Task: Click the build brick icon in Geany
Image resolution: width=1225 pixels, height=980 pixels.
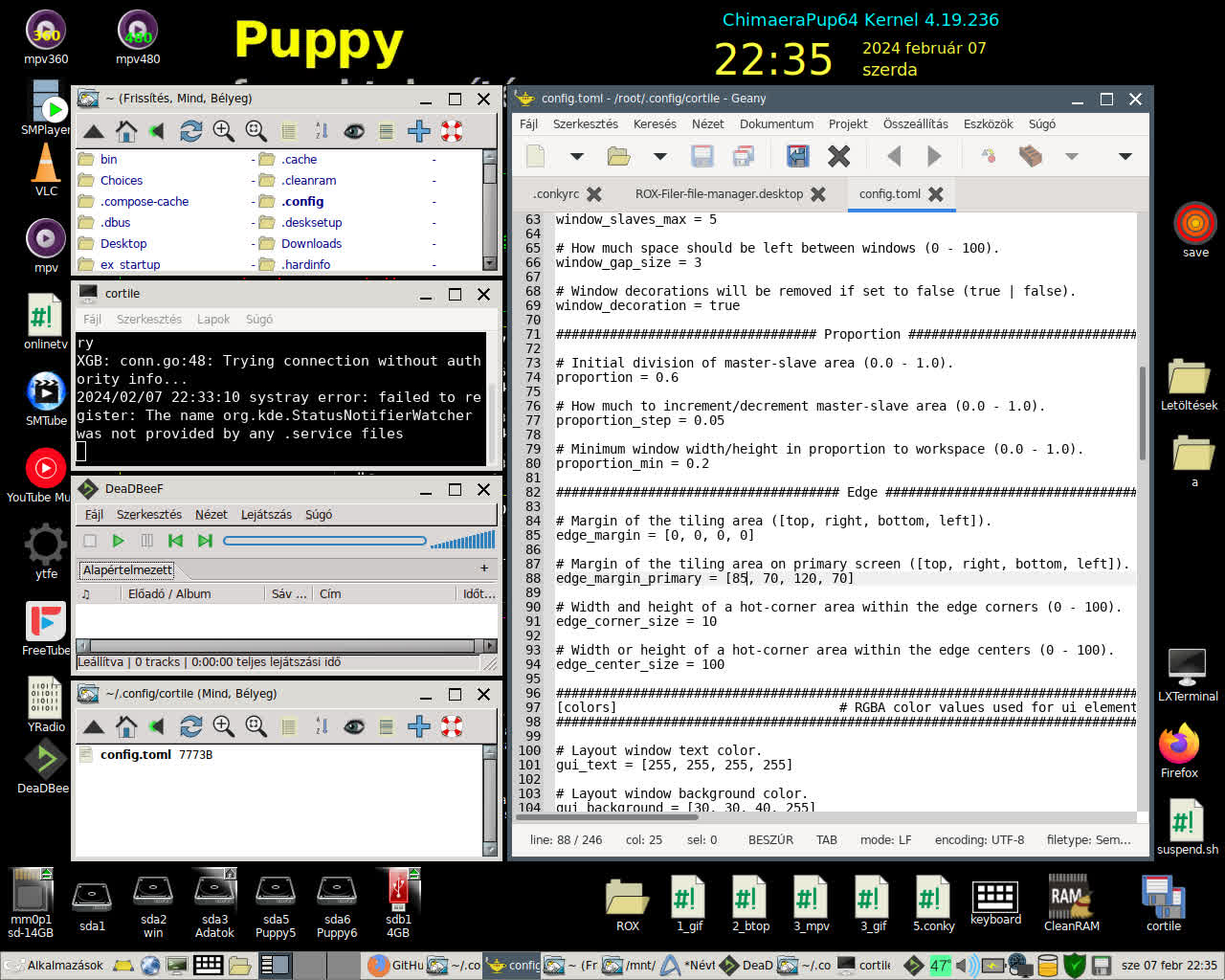Action: tap(1031, 156)
